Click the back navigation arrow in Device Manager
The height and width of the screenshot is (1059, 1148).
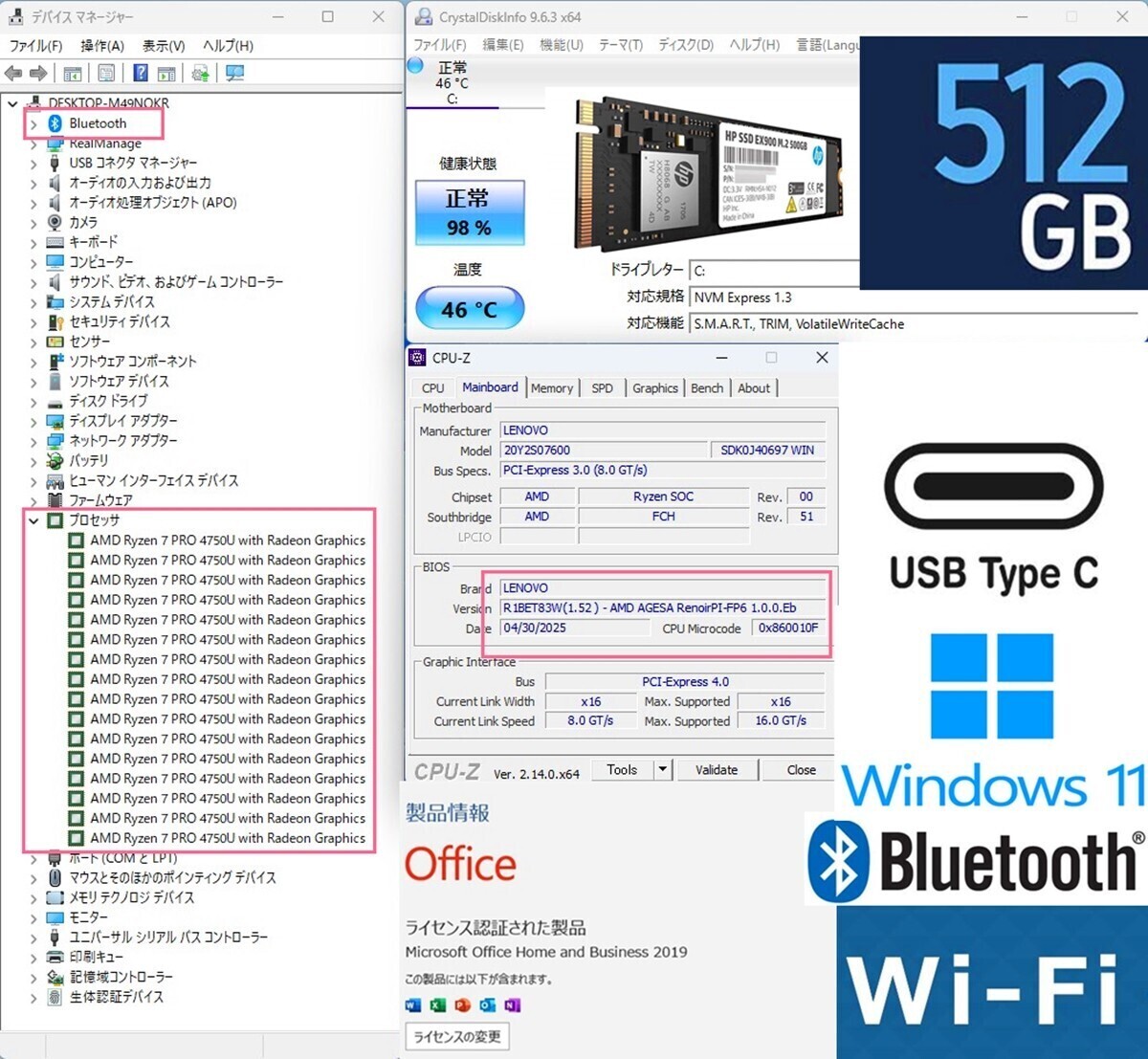coord(12,73)
